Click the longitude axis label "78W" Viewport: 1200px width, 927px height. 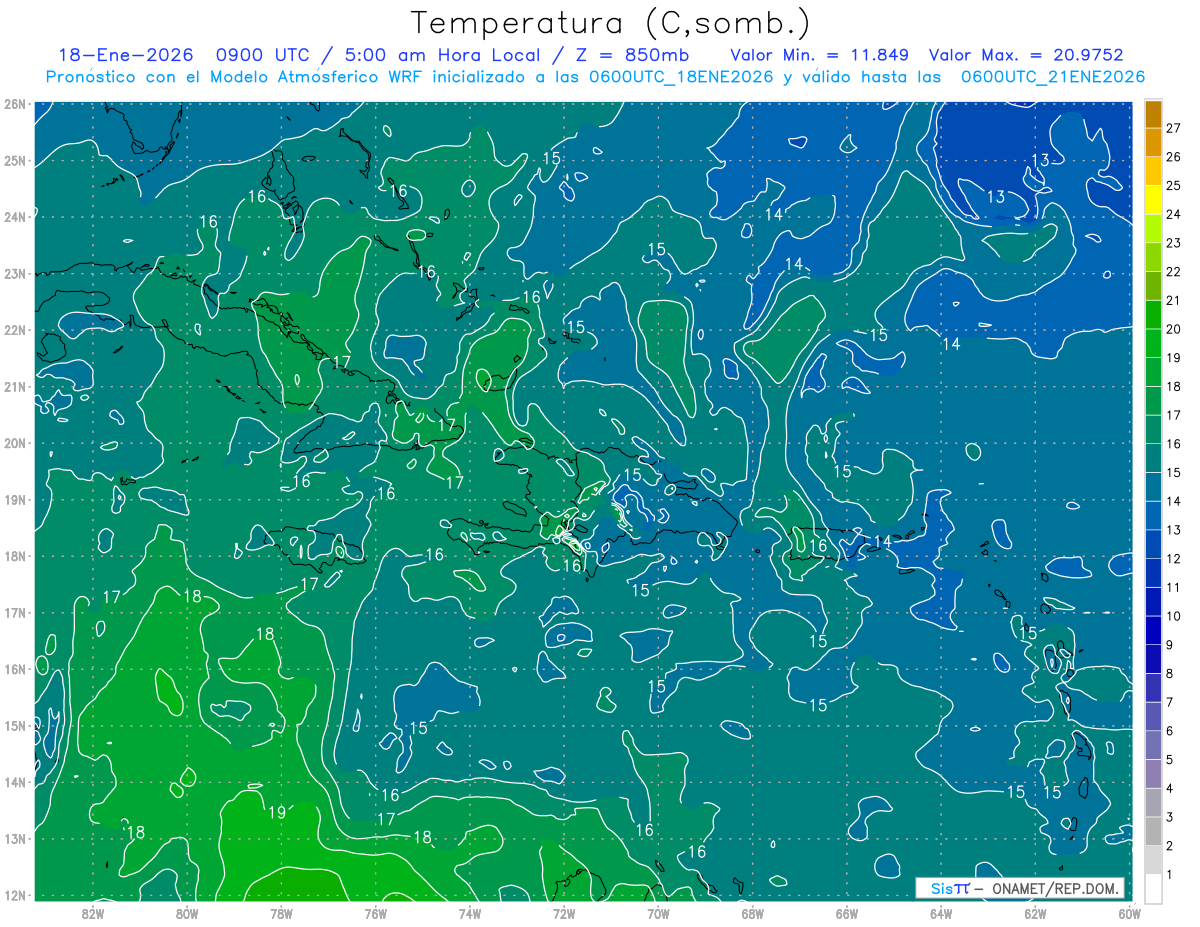[x=281, y=913]
